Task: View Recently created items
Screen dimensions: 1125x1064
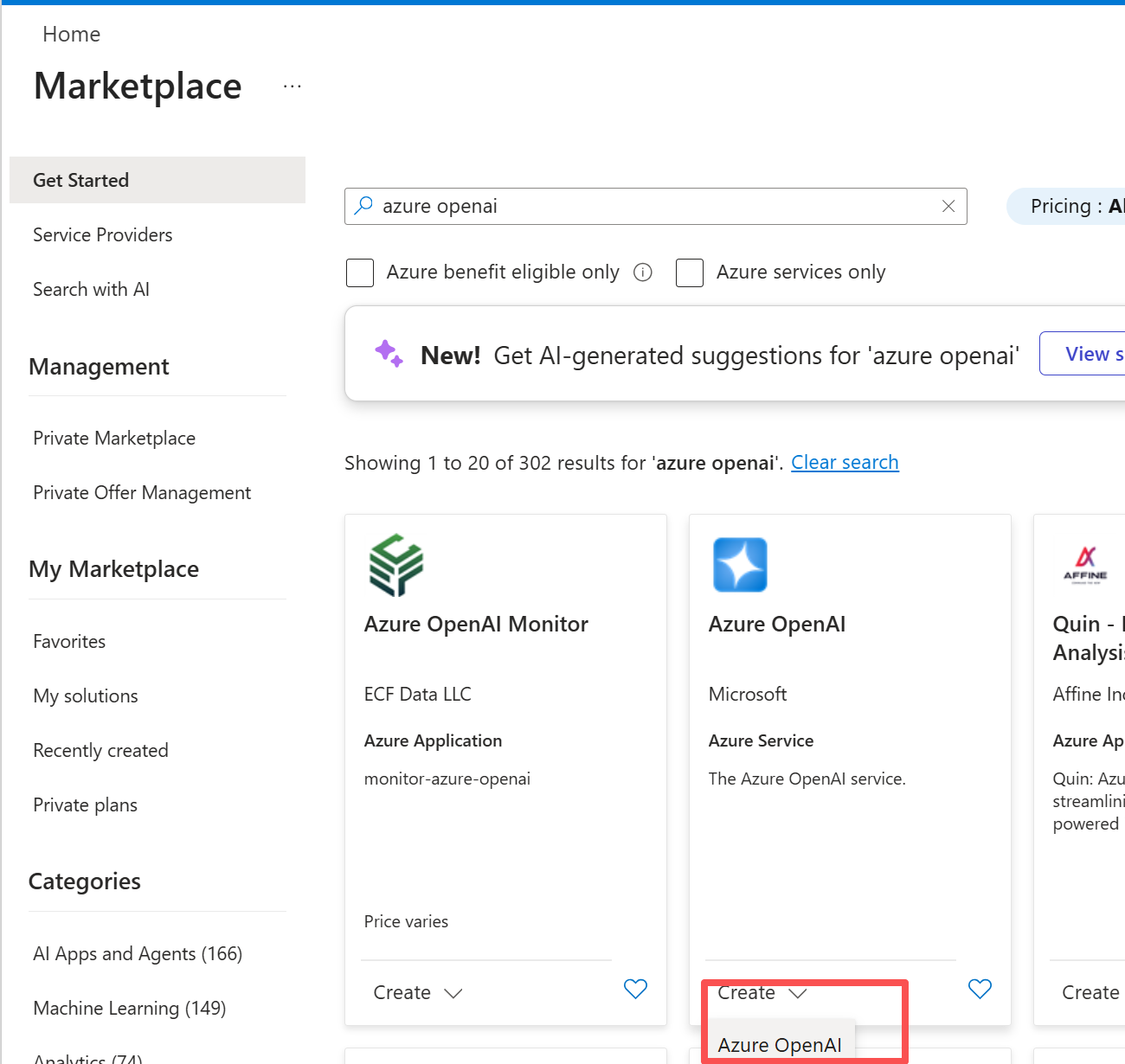Action: 100,750
